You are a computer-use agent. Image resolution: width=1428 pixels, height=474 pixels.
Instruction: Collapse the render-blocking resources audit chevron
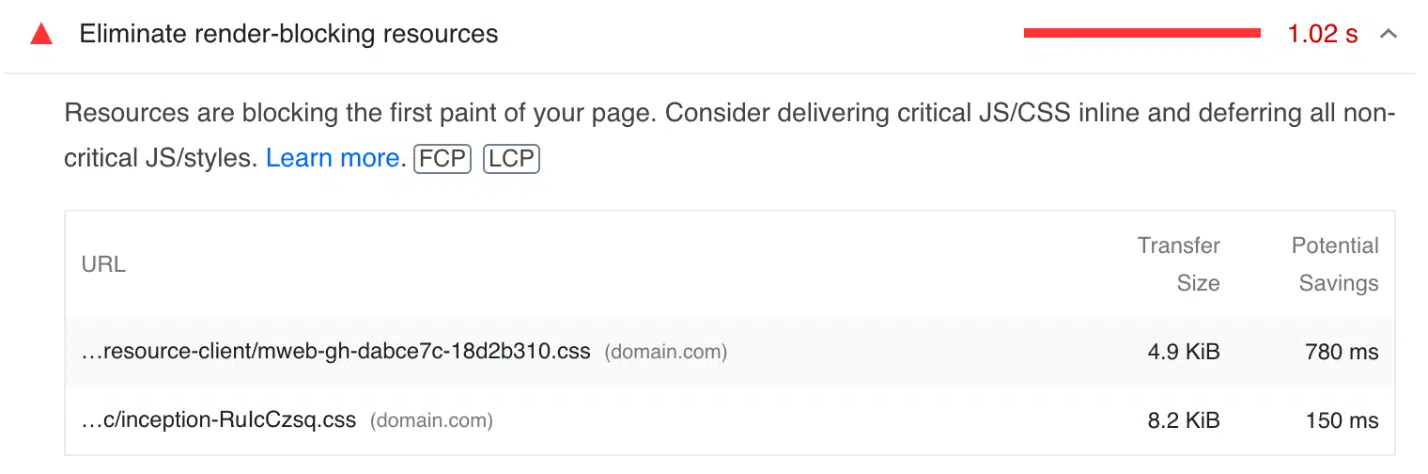[x=1388, y=34]
